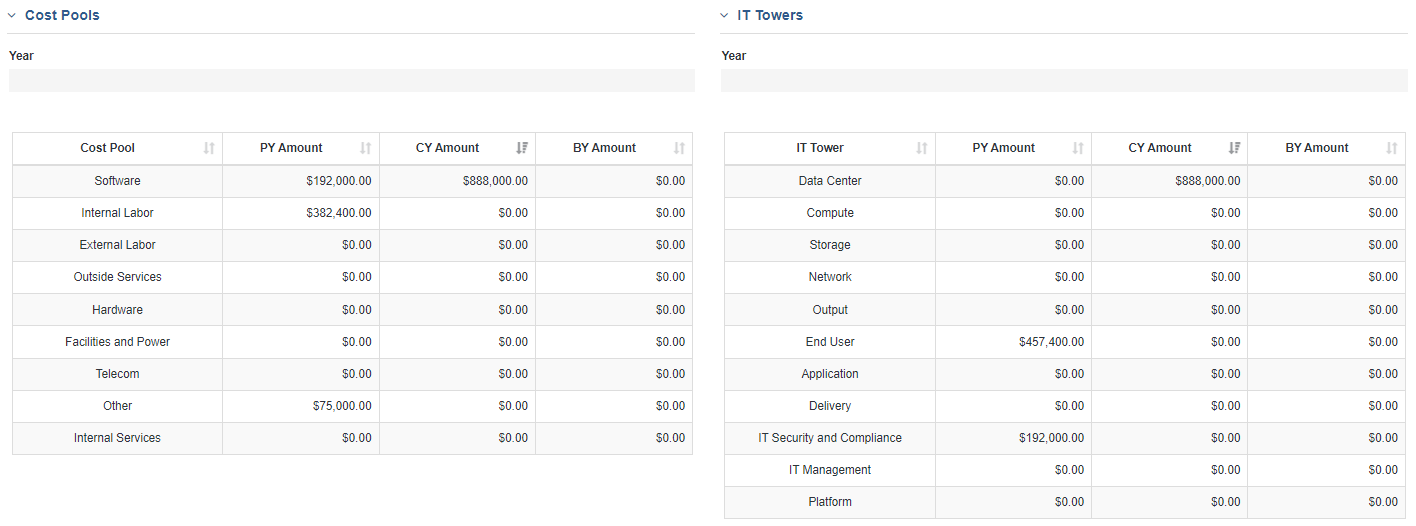
Task: Select the Platform tower row
Action: [x=1064, y=502]
